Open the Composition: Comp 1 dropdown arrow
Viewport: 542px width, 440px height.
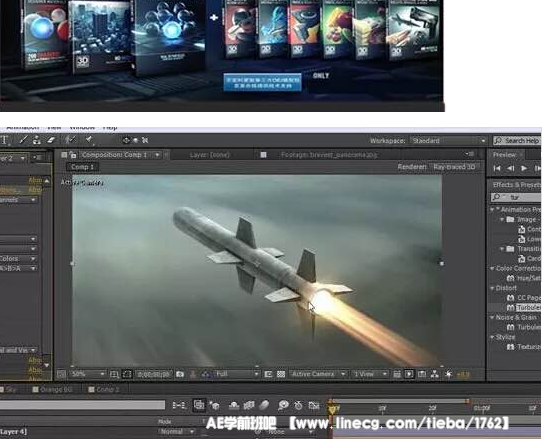click(x=157, y=155)
